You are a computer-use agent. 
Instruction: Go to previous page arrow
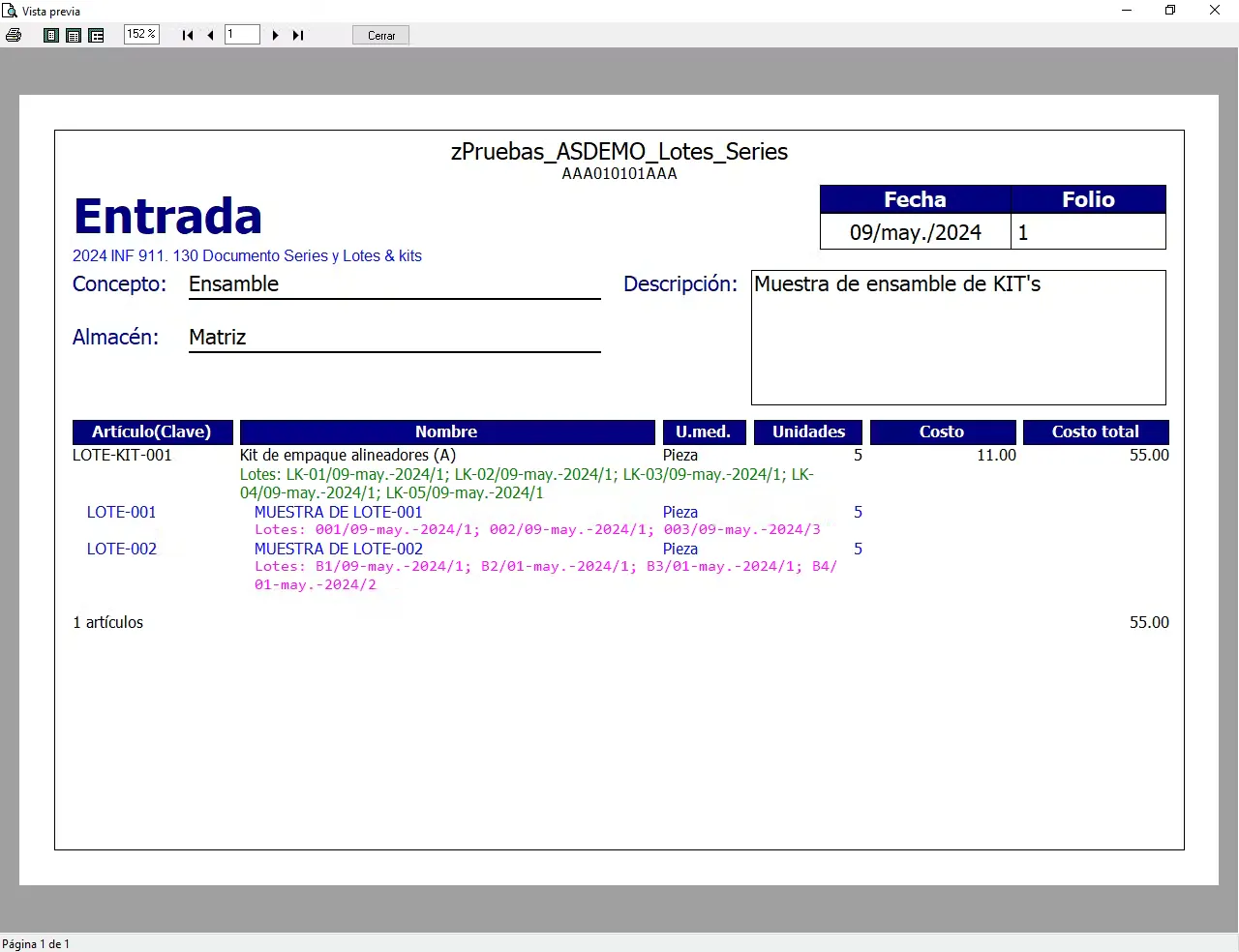click(x=210, y=35)
